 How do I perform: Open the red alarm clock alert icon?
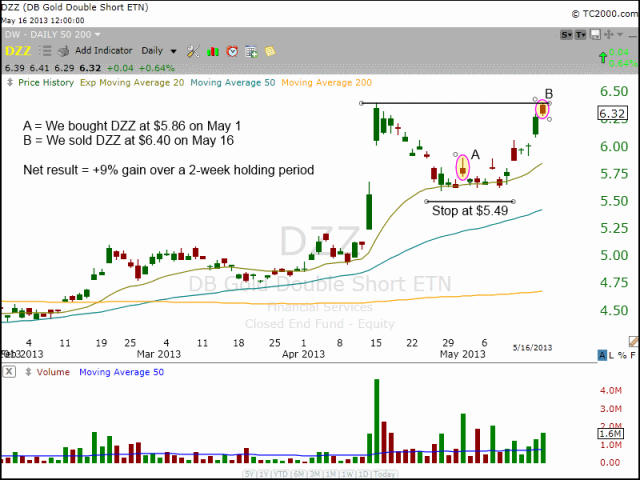tap(232, 51)
